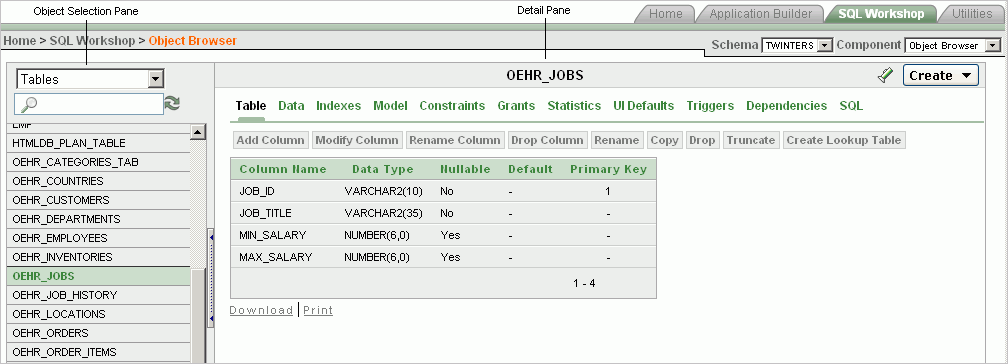Open the Create button menu

pos(940,75)
